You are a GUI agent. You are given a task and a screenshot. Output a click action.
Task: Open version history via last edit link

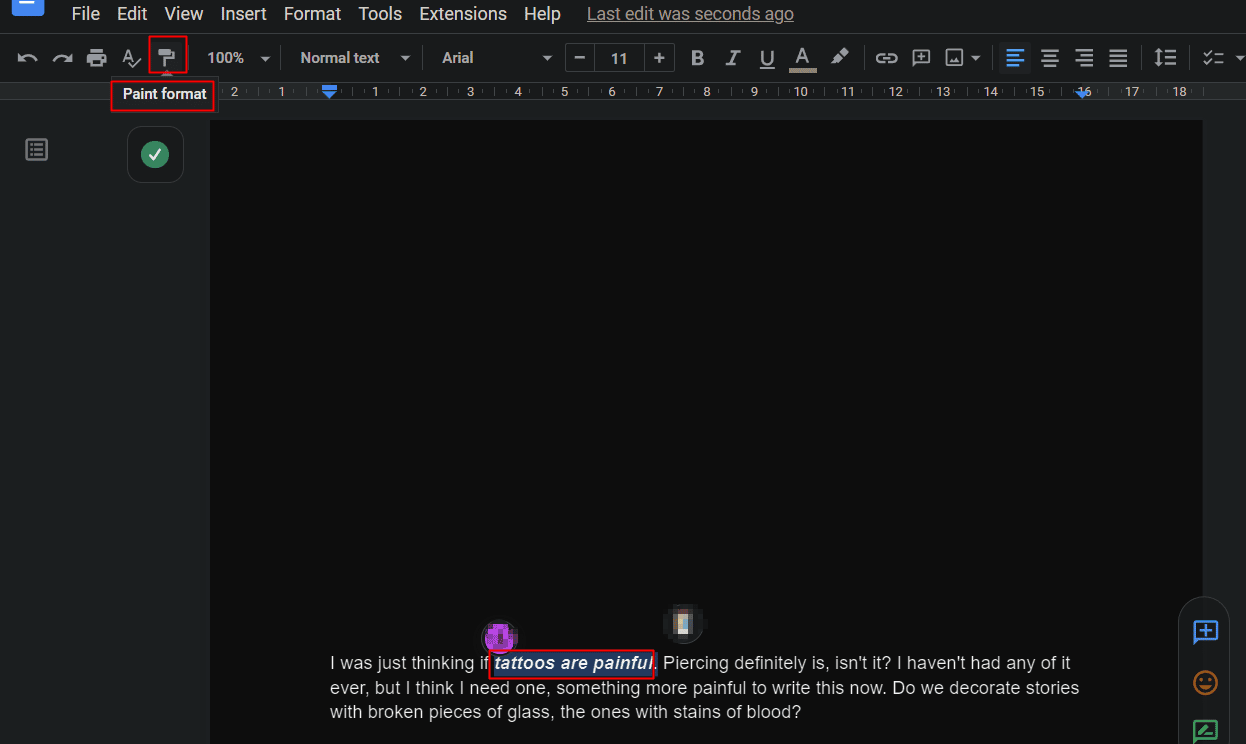pyautogui.click(x=690, y=14)
